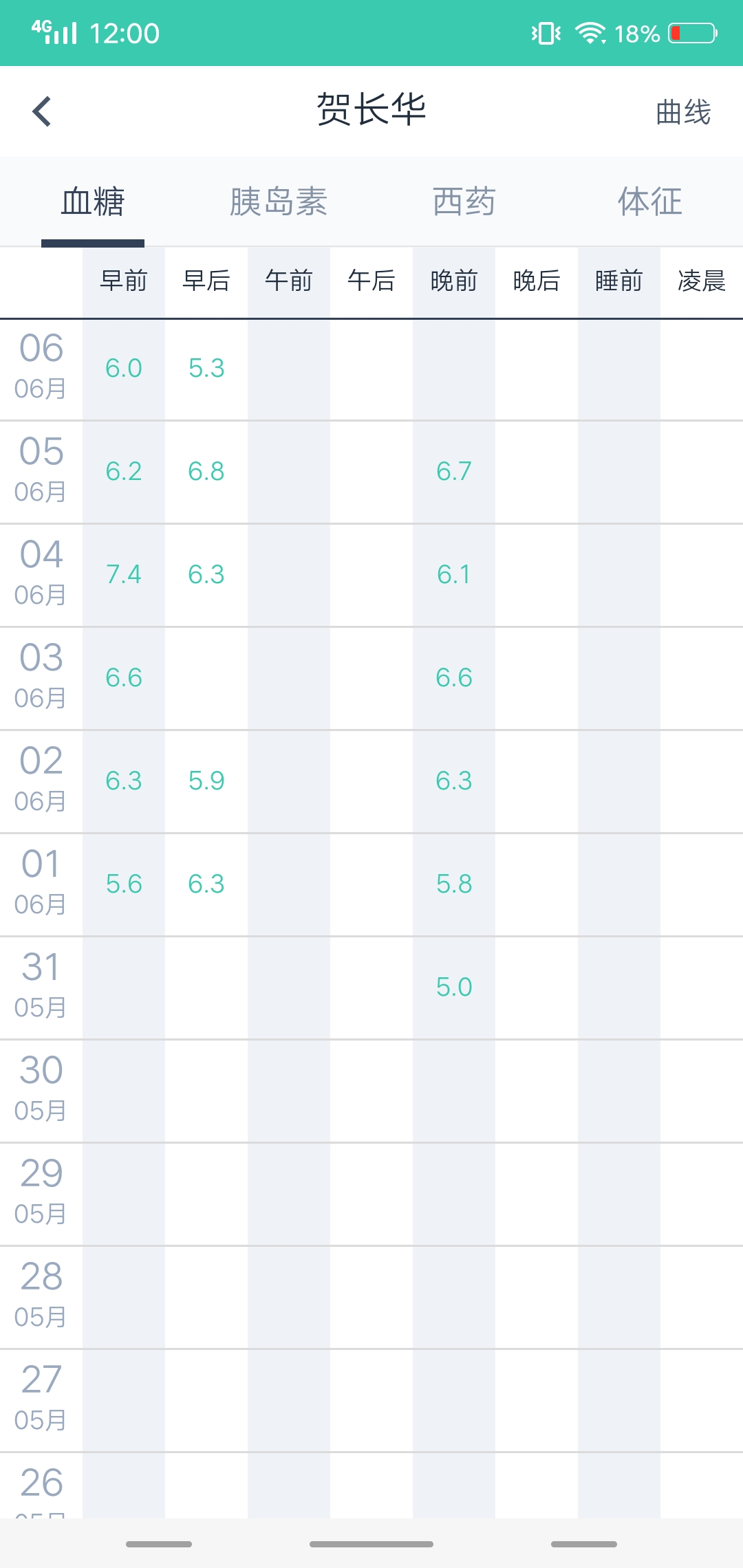Open the 曲线 curve view

[x=683, y=112]
